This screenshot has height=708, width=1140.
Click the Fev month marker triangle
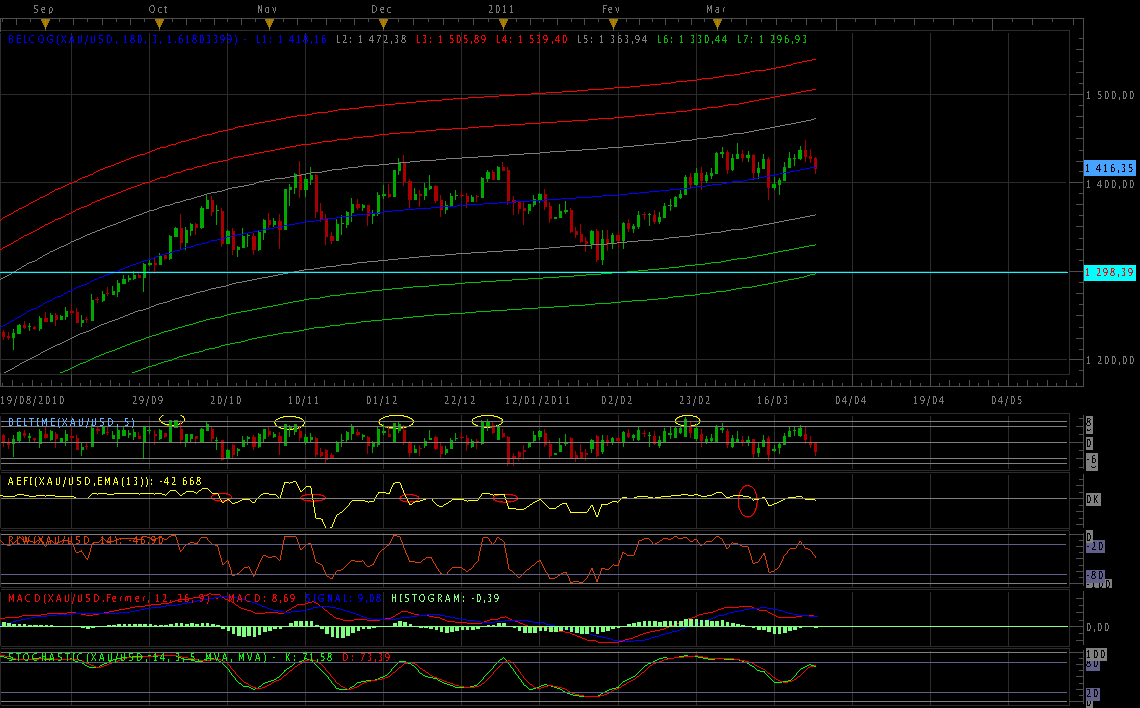(x=613, y=22)
